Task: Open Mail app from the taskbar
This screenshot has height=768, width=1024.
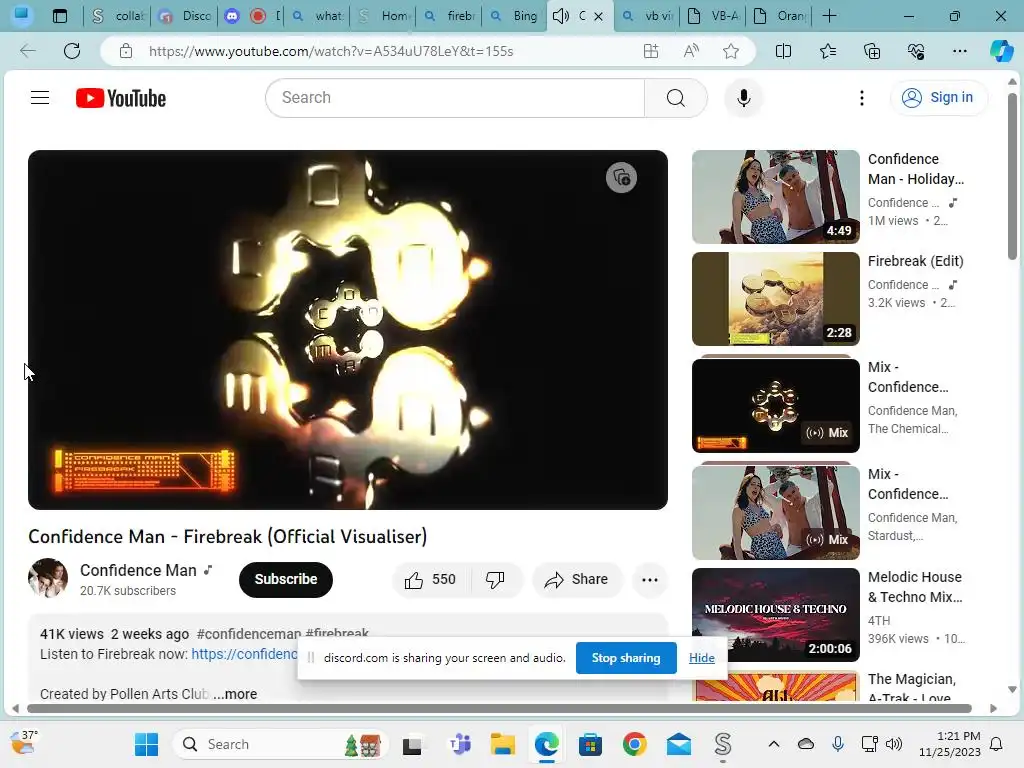Action: 679,744
